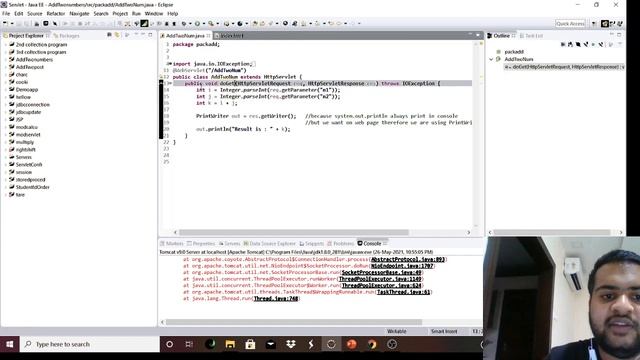Screen dimensions: 640x360
Task: Select the Demoapp project
Action: tap(27, 89)
